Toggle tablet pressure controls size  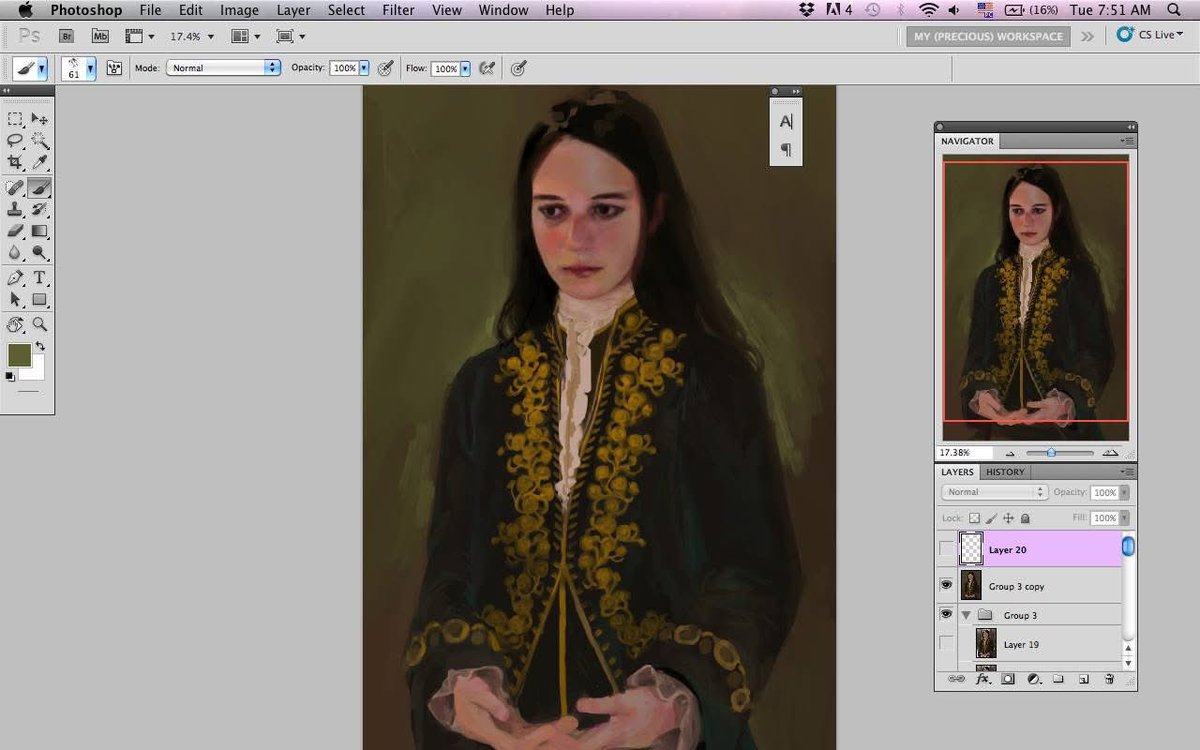click(518, 69)
